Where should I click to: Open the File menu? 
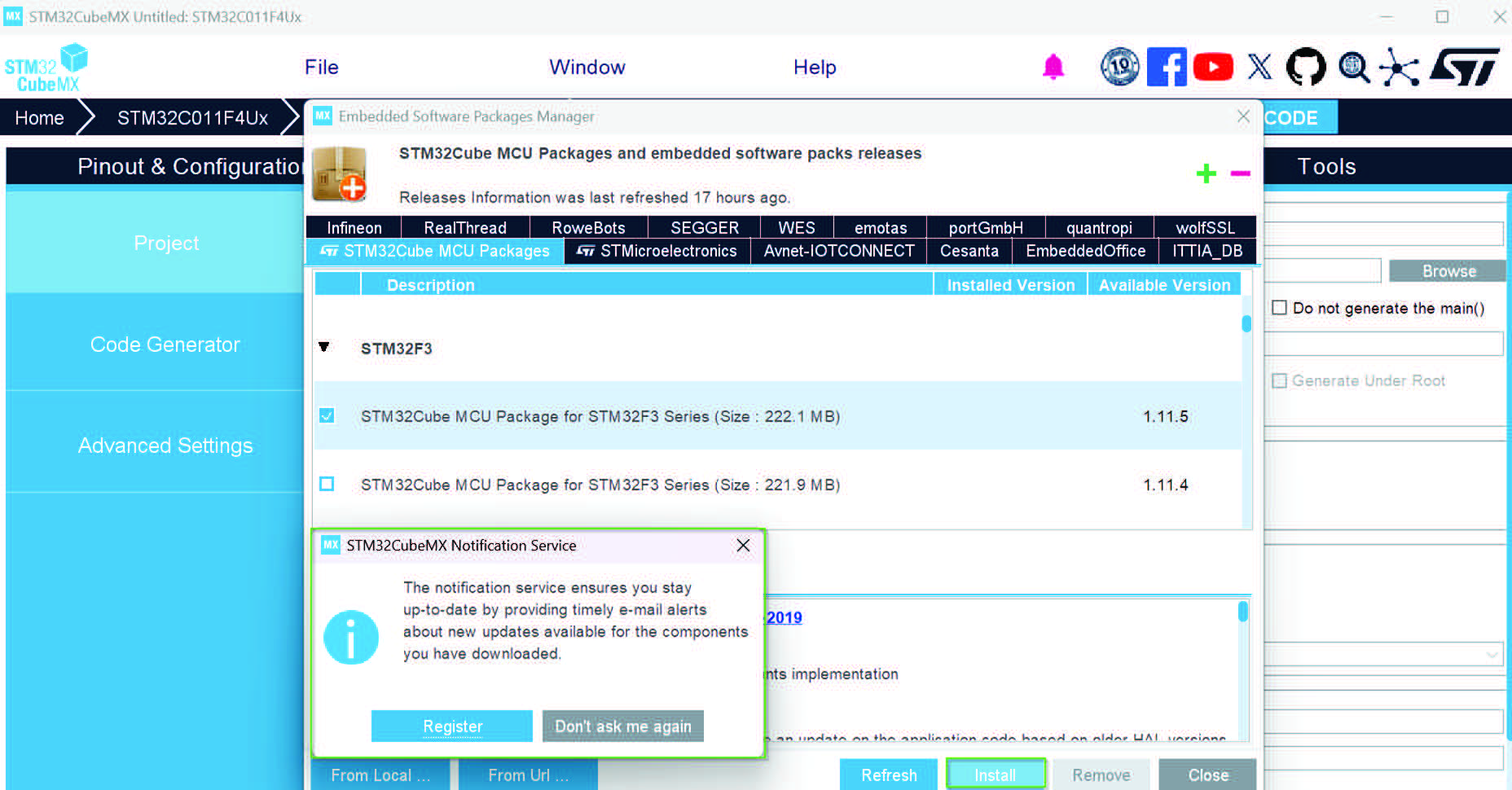[322, 67]
